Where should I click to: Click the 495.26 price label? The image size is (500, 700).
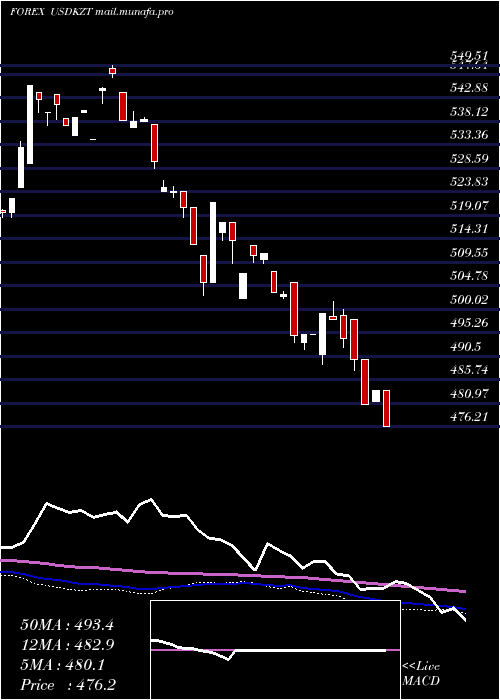click(468, 323)
